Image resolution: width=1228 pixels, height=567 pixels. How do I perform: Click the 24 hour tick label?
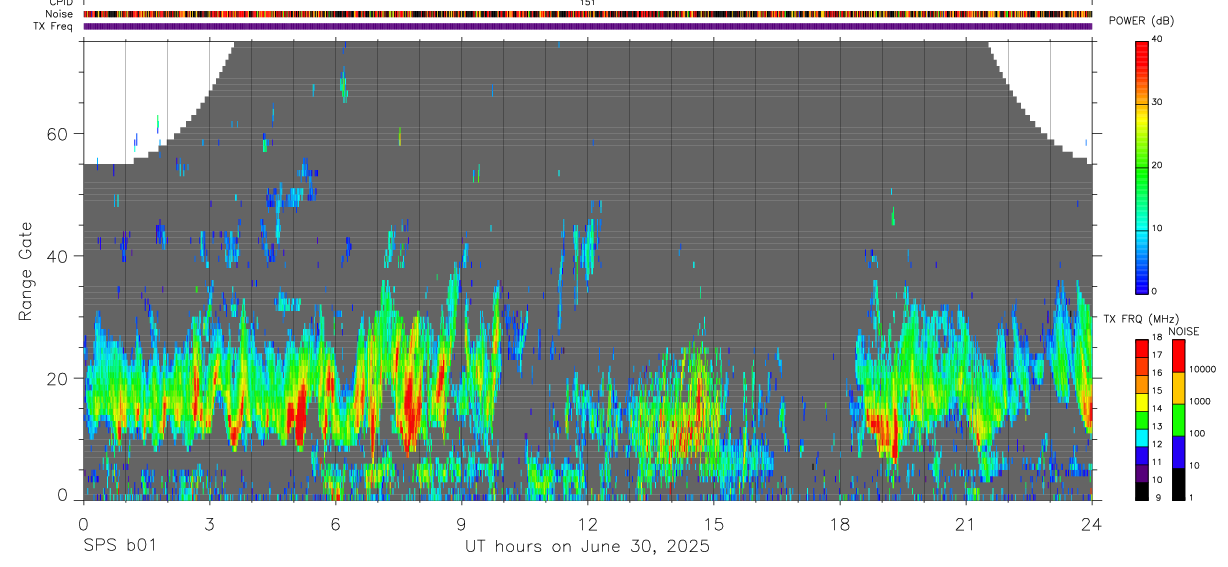(x=1092, y=524)
